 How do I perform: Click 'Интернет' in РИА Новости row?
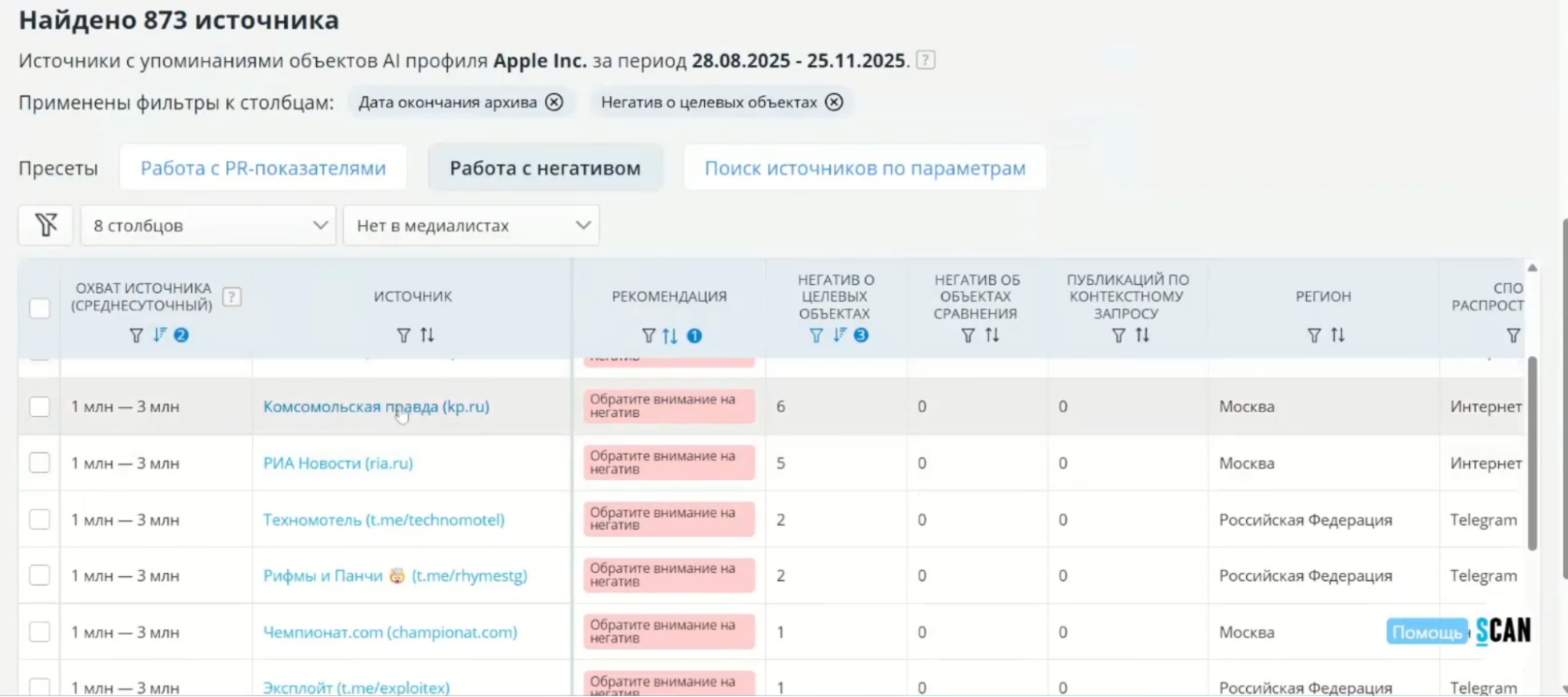(1486, 463)
